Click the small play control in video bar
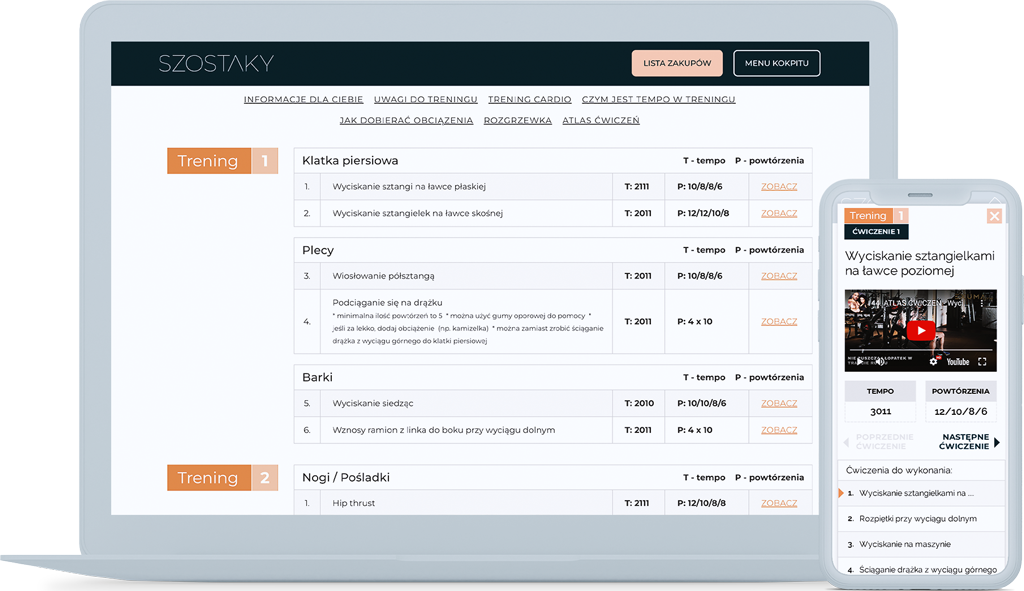1024x591 pixels. [x=859, y=362]
